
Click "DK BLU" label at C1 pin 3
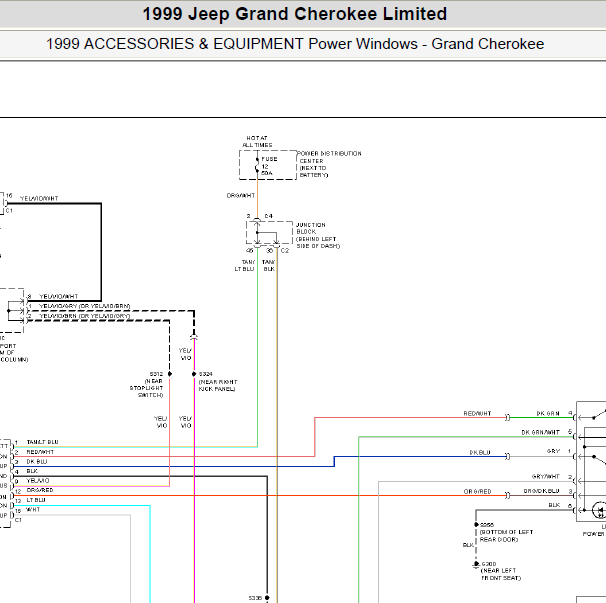[x=37, y=462]
